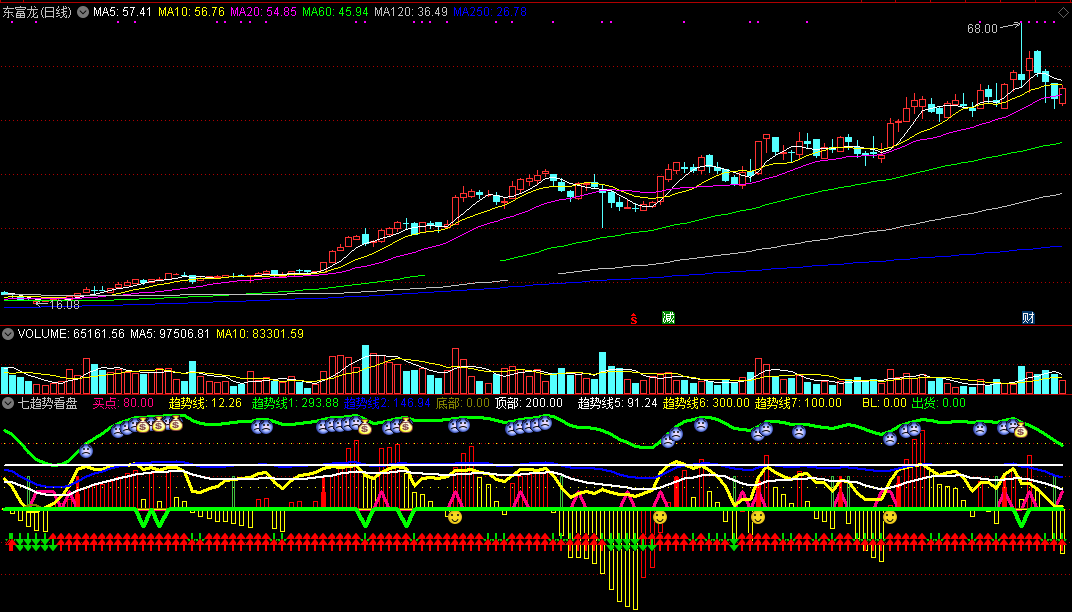Click the 16.08 low price label

coord(64,305)
